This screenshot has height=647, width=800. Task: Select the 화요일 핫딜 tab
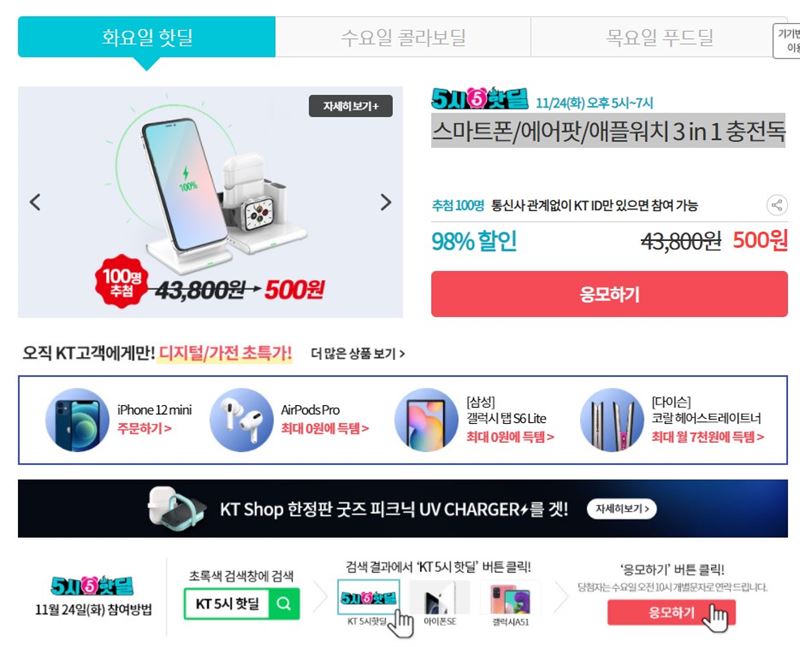click(147, 37)
